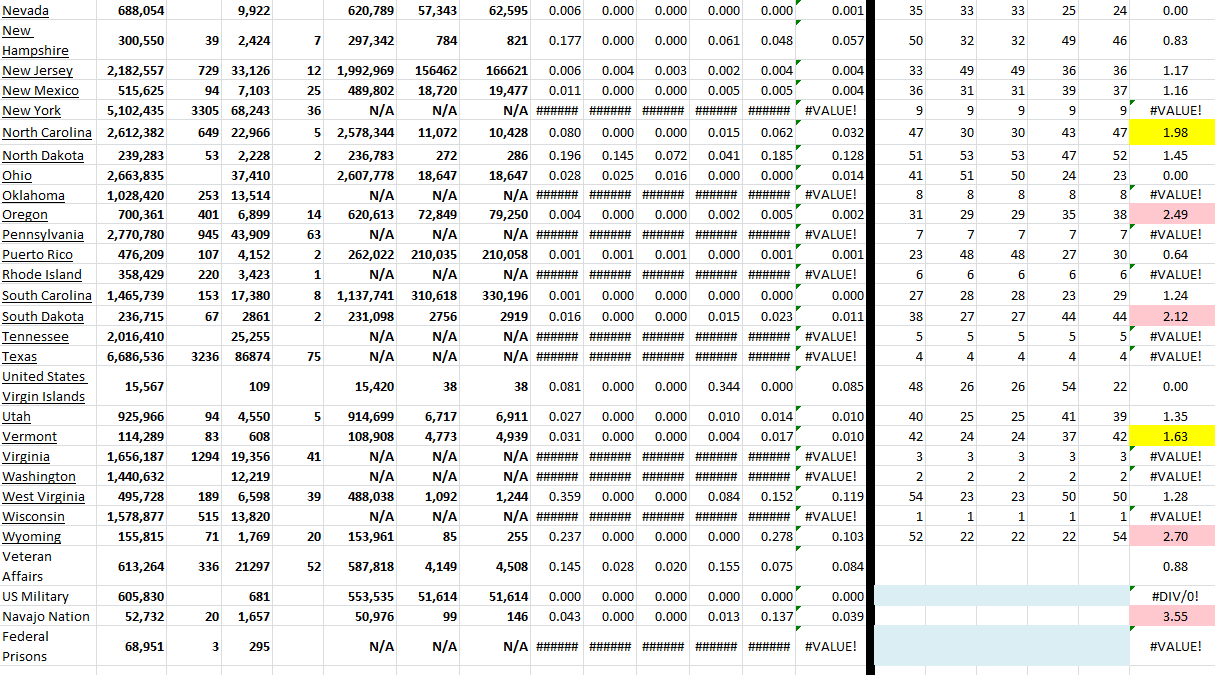Select the Vermont hyperlink
Viewport: 1215px width, 675px height.
29,436
